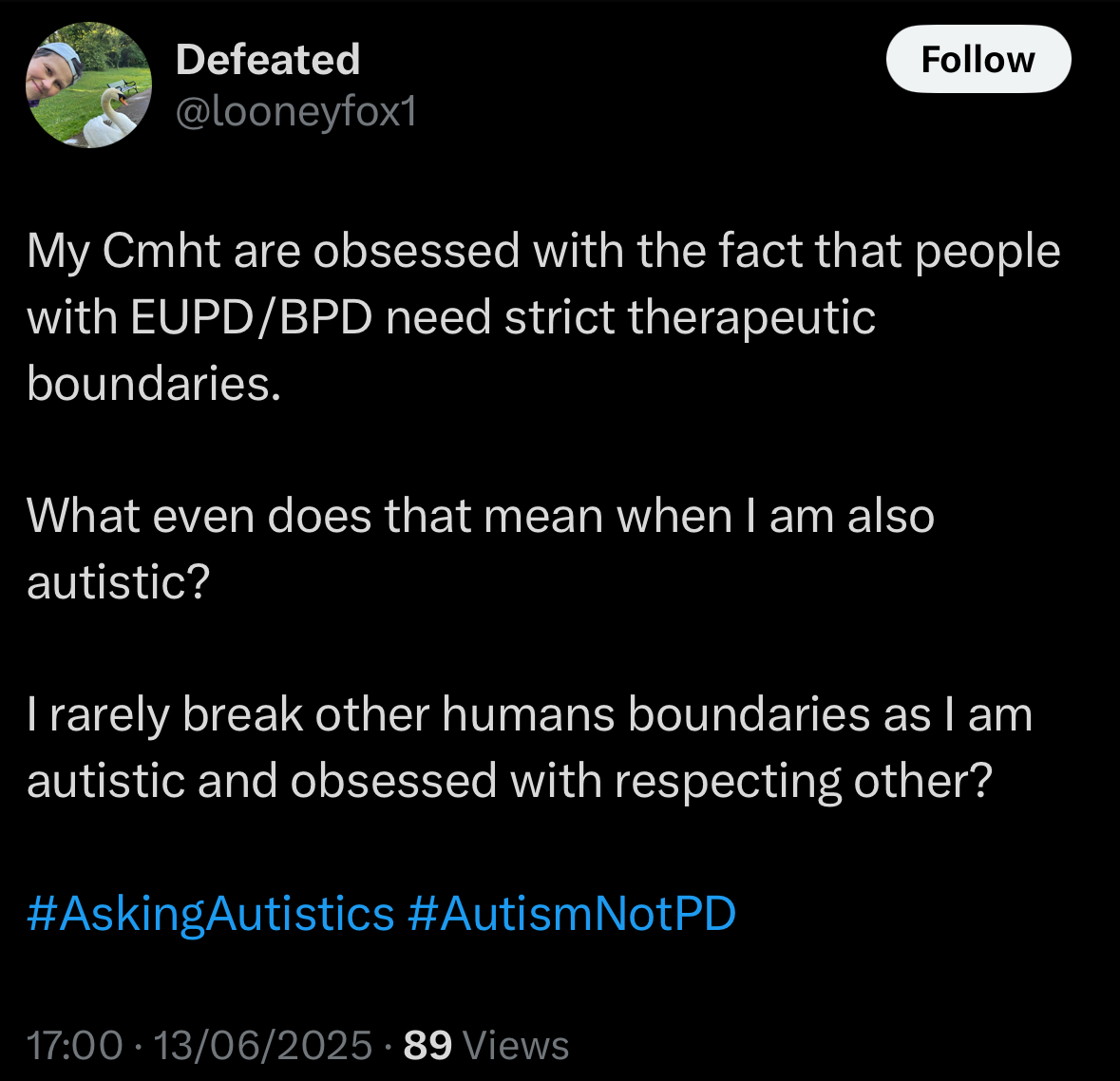Click the word obsessed in first line
Viewport: 1120px width, 1081px height.
tap(416, 251)
